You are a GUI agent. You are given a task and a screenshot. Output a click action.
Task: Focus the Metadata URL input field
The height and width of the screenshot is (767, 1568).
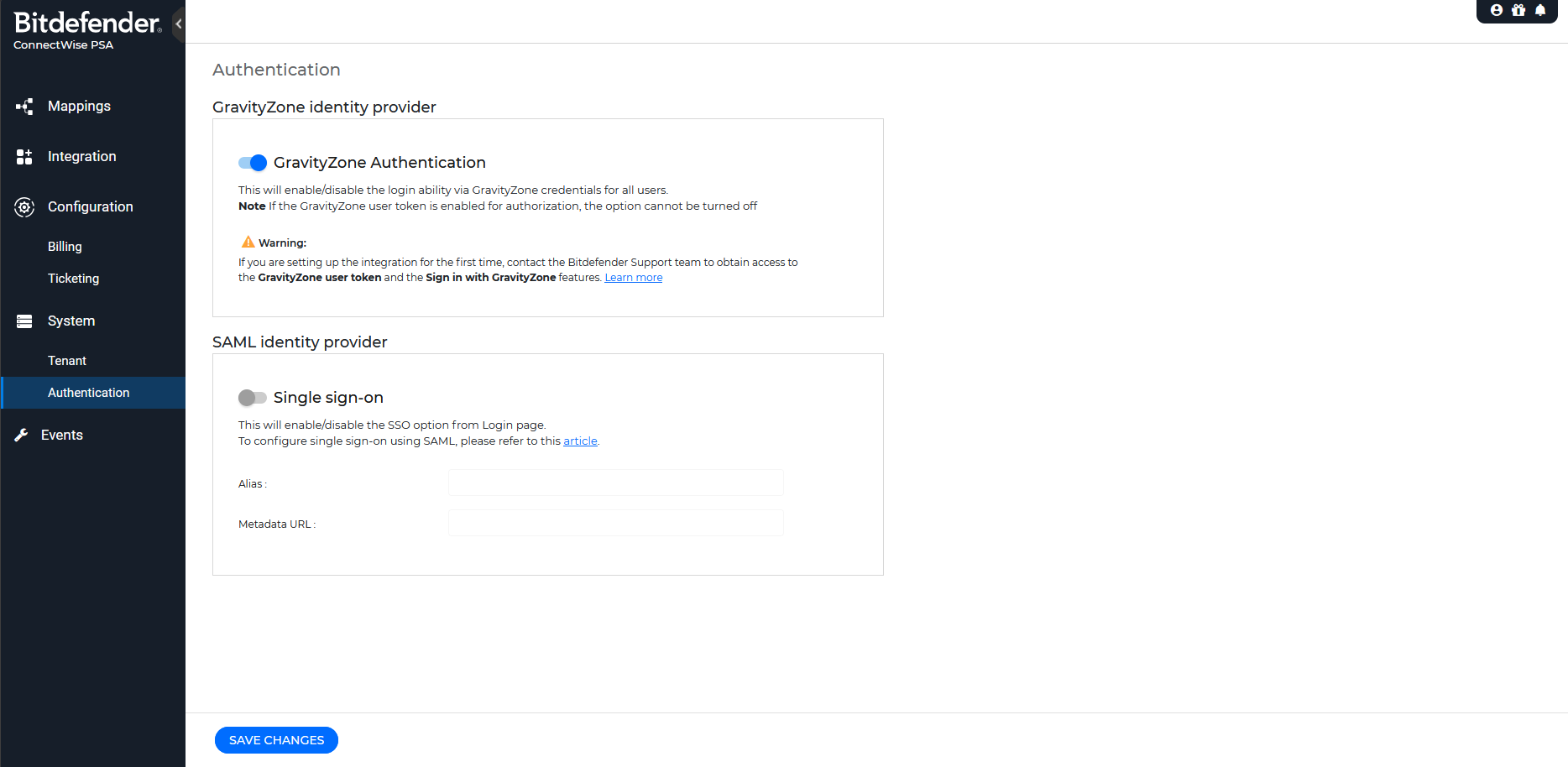(615, 523)
